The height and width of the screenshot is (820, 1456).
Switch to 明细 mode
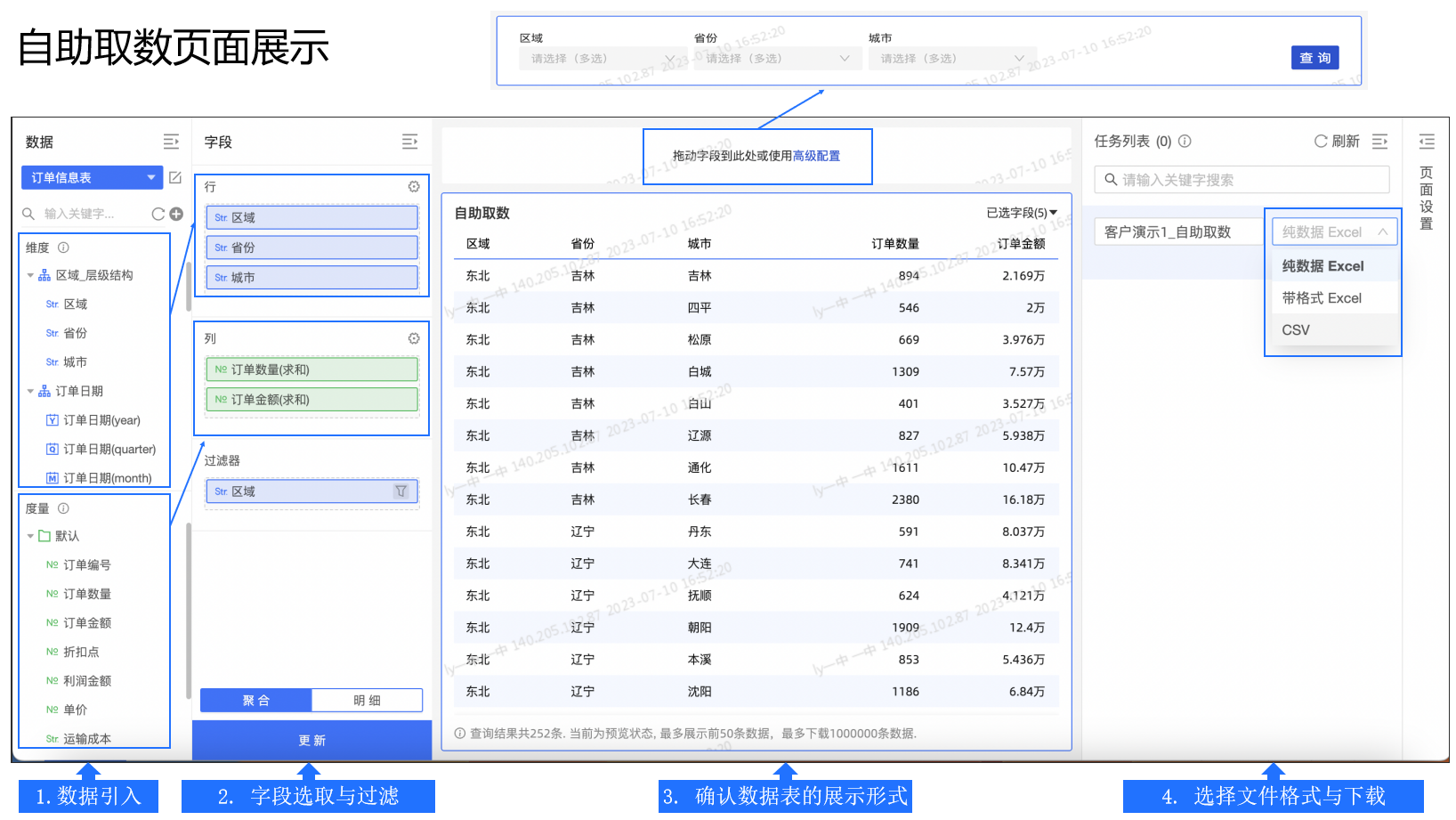(367, 701)
